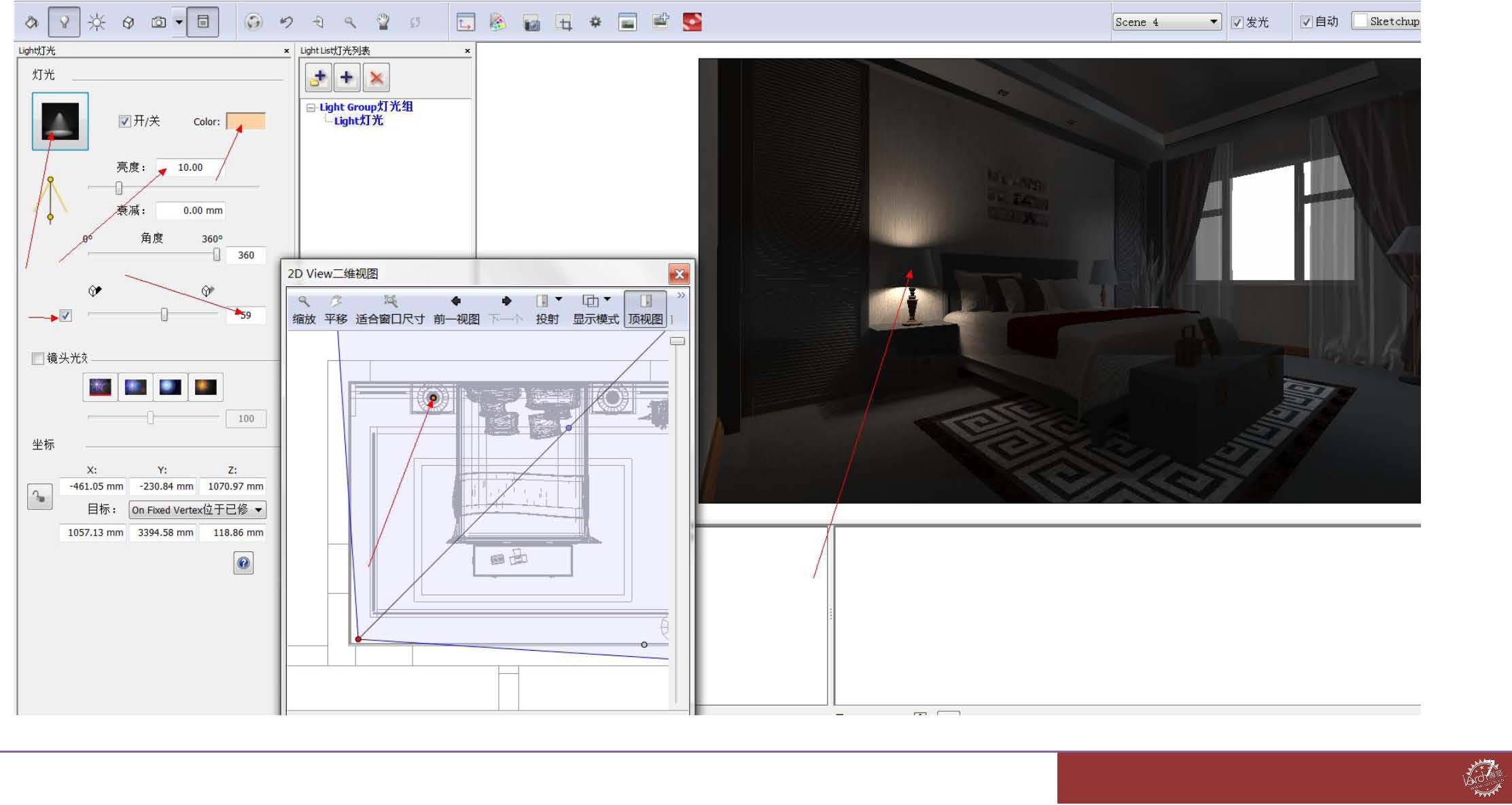Open the gear settings icon
This screenshot has width=1512, height=805.
595,22
